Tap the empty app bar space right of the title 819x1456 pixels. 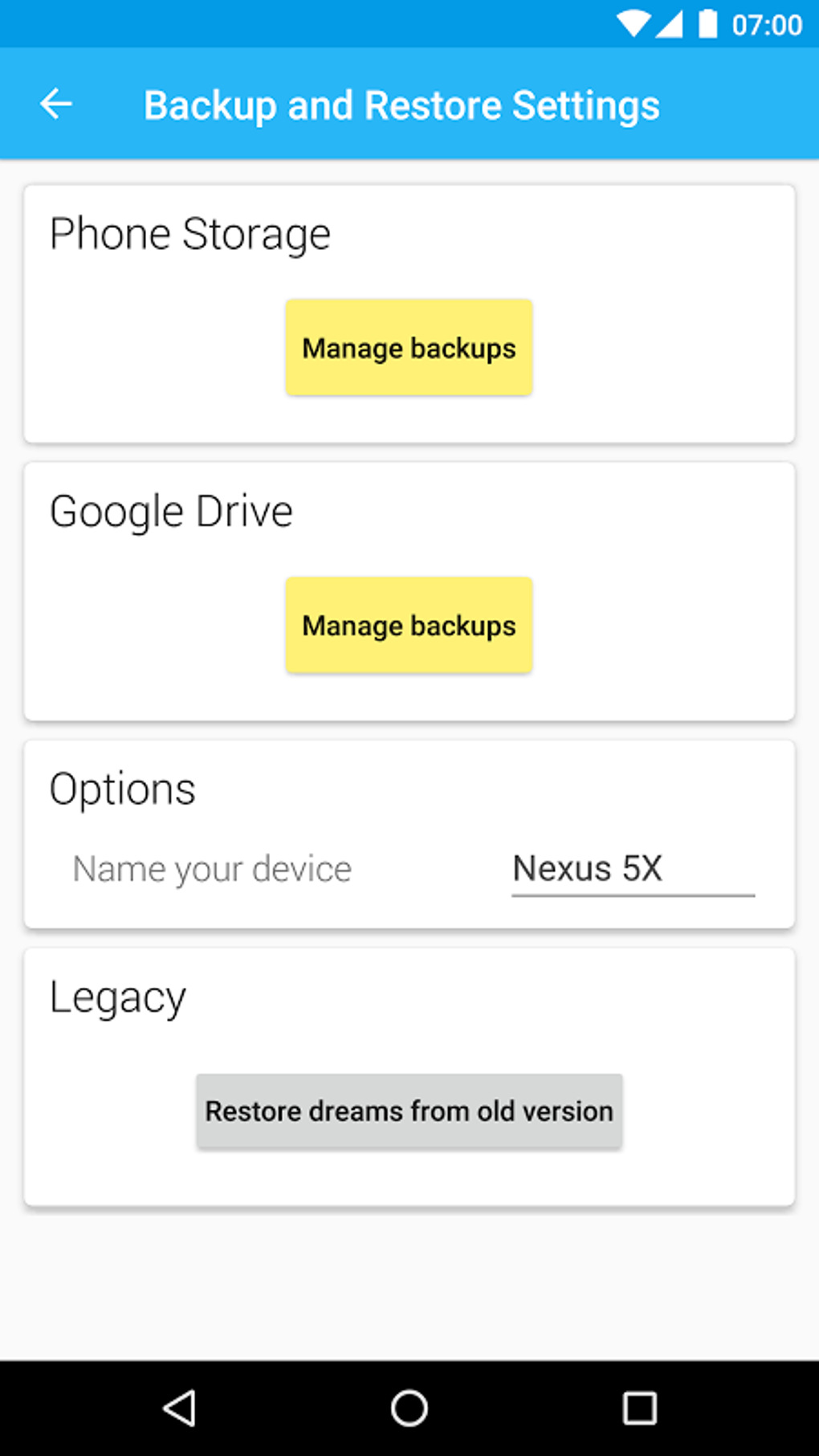point(739,104)
